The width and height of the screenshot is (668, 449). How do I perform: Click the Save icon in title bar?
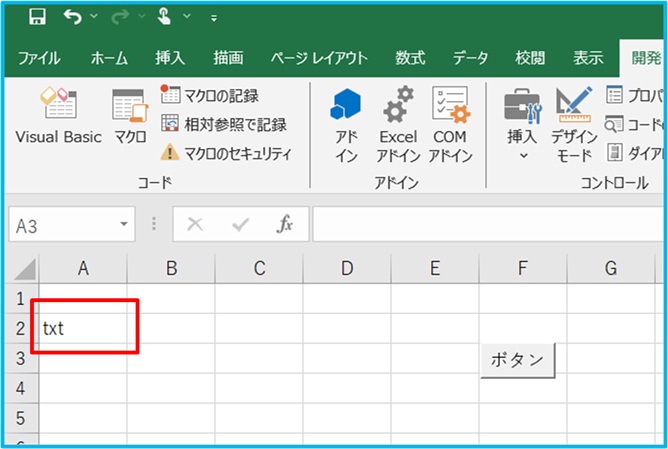tap(37, 17)
